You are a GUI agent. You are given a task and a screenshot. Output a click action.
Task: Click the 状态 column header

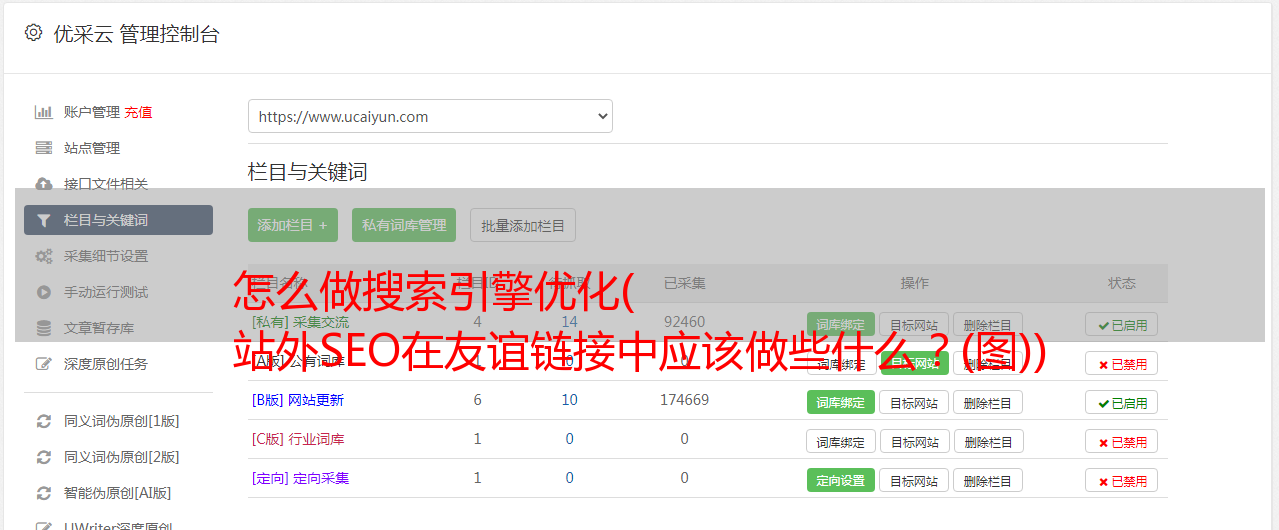tap(1122, 283)
